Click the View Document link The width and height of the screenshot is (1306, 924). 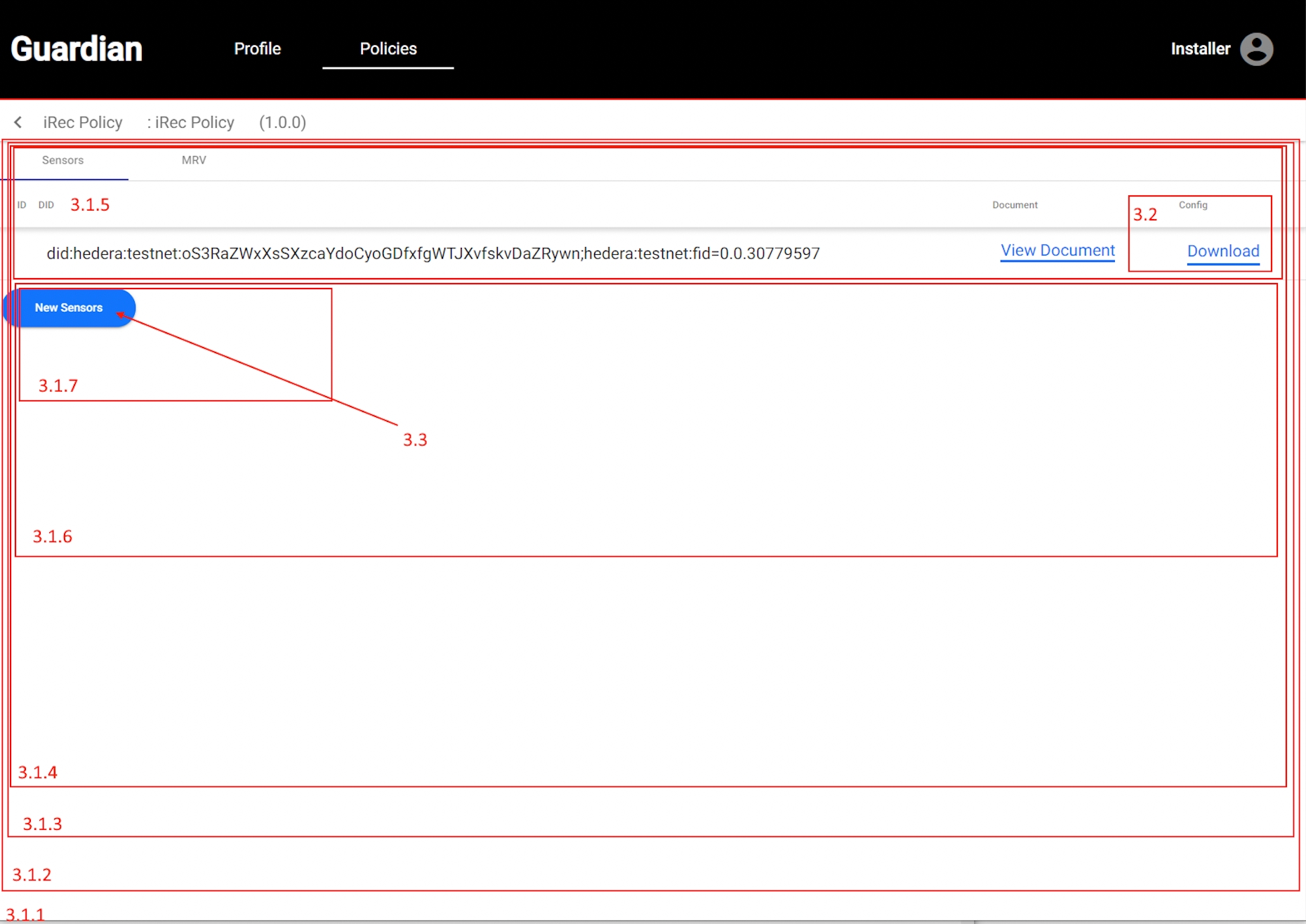pyautogui.click(x=1057, y=251)
